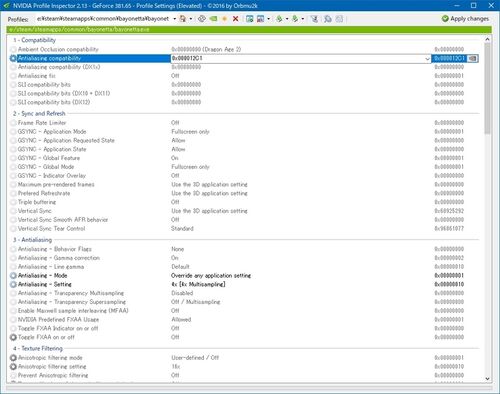Image resolution: width=500 pixels, height=394 pixels.
Task: Click gear icon beside Toggle FXAA on or off
Action: 13,337
